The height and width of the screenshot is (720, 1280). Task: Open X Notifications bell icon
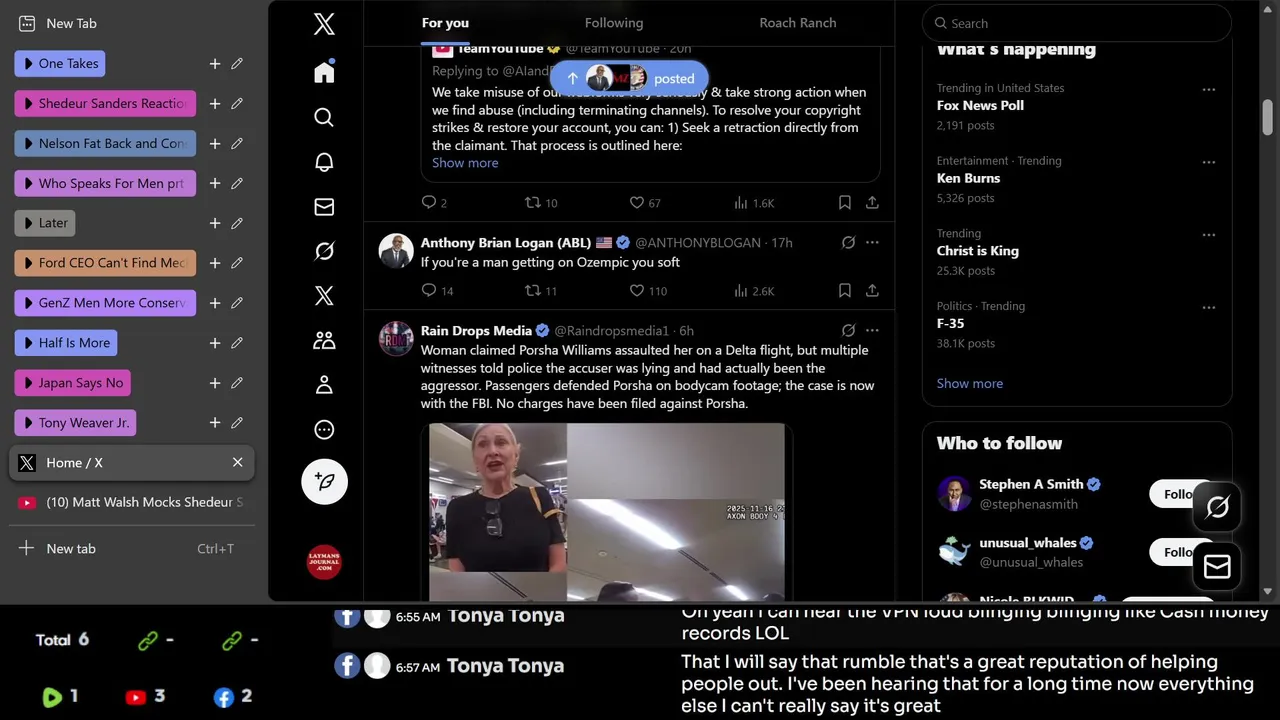pyautogui.click(x=324, y=162)
